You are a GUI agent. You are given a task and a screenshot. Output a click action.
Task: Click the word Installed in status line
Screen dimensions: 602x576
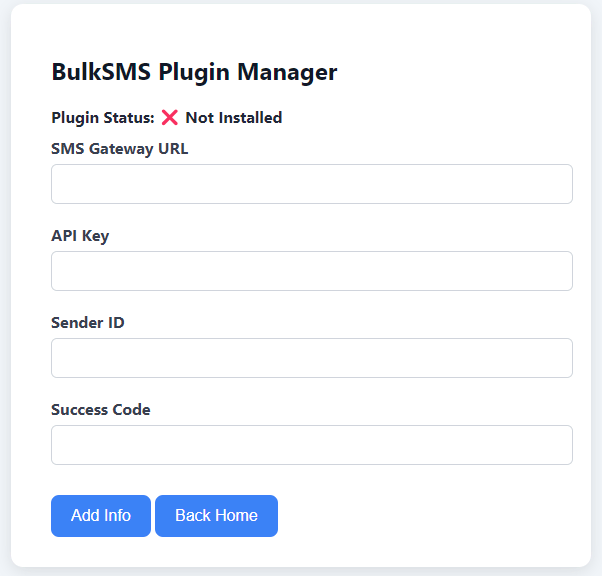click(250, 118)
